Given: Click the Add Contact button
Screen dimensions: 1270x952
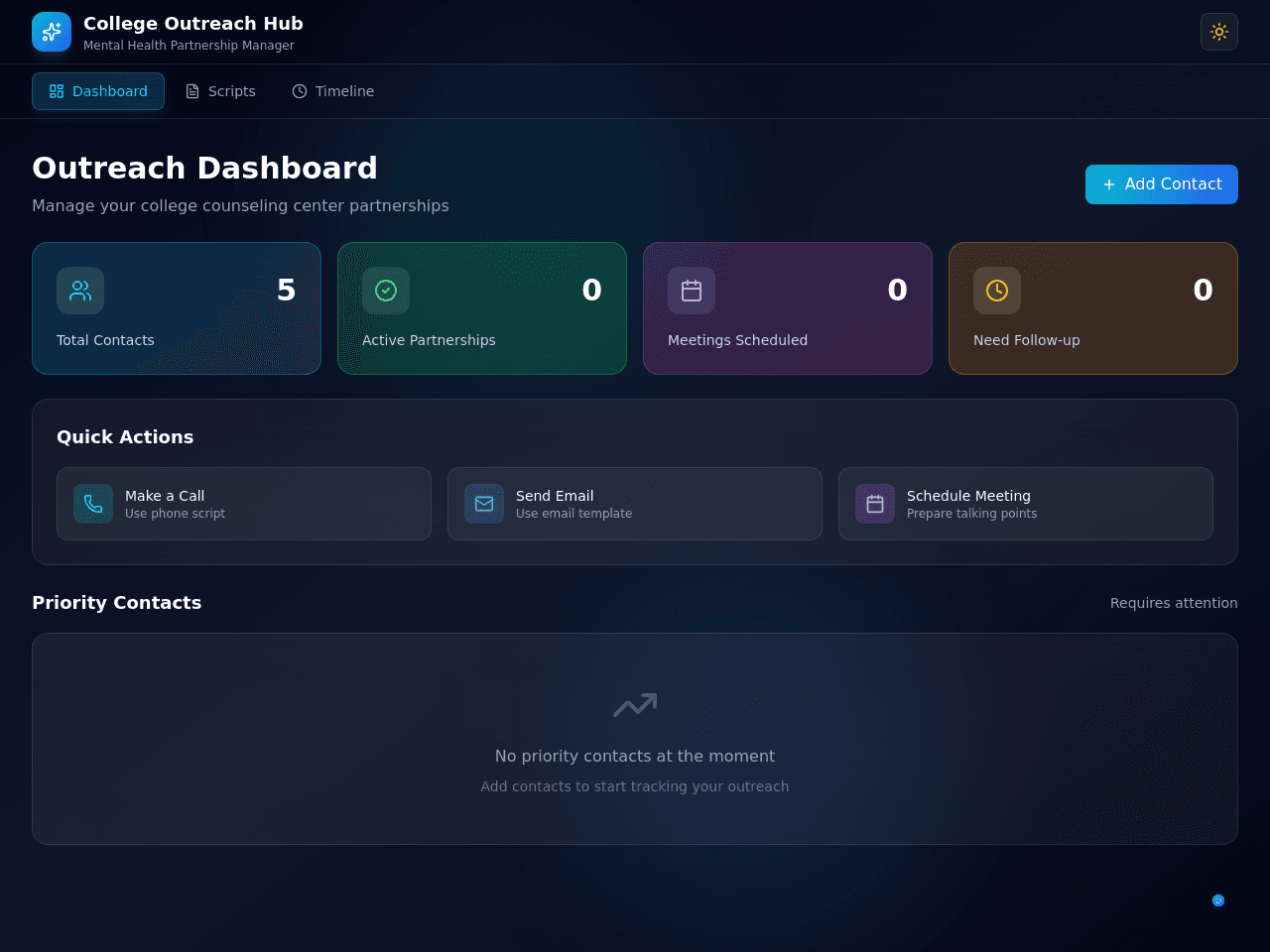Looking at the screenshot, I should (x=1162, y=184).
